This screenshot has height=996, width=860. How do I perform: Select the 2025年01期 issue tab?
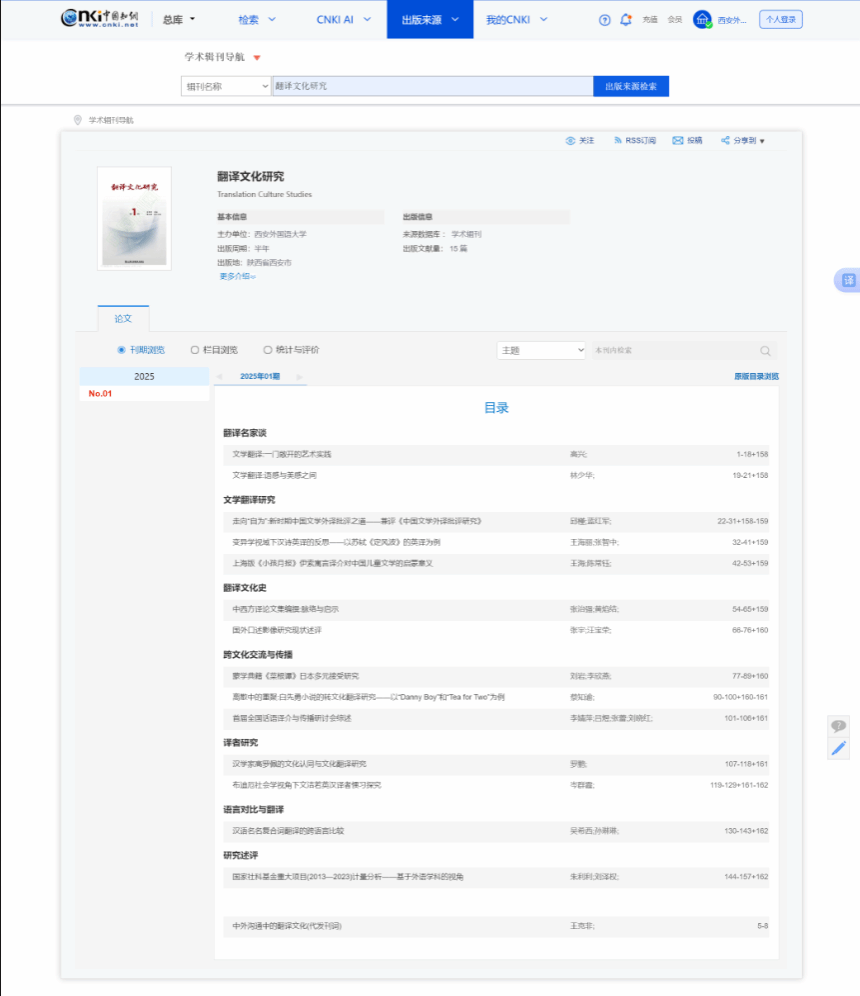(x=260, y=377)
